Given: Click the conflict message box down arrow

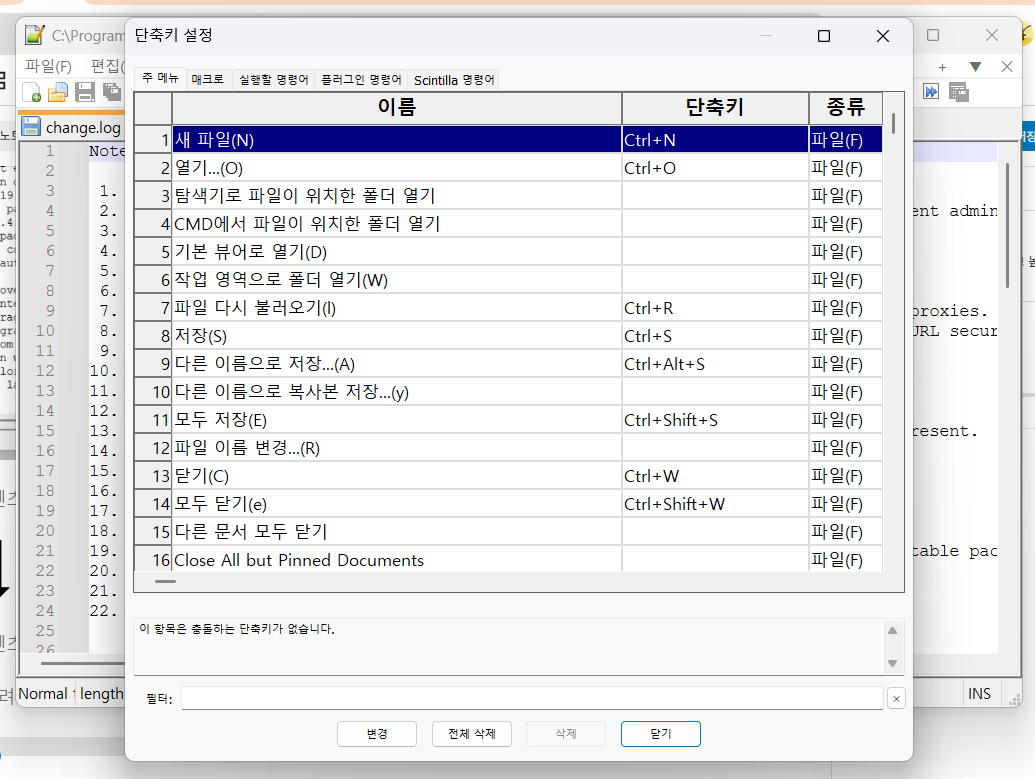Looking at the screenshot, I should tap(892, 663).
